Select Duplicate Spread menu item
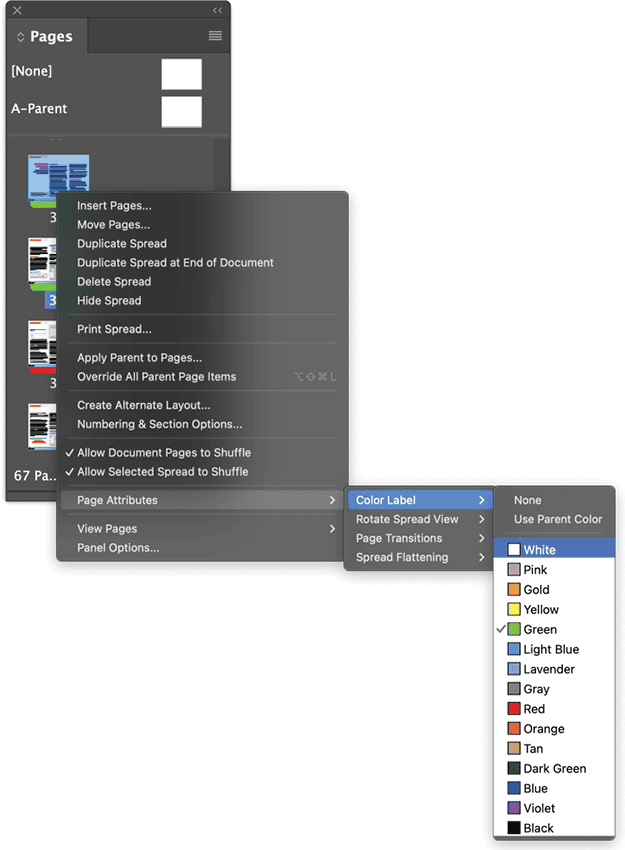 coord(122,244)
